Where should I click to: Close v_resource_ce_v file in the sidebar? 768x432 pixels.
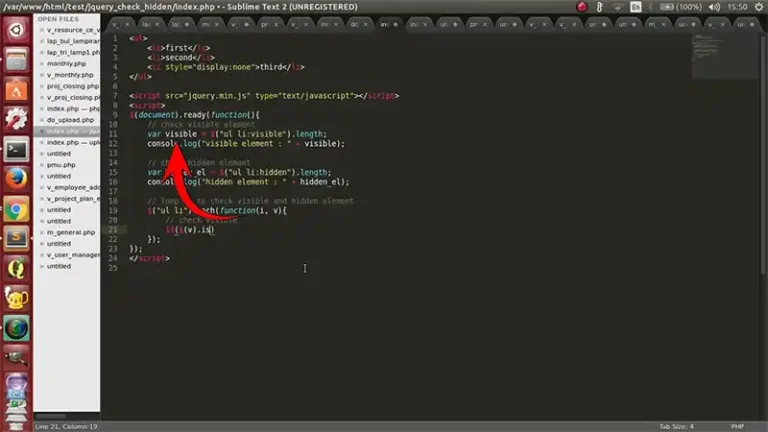click(x=42, y=30)
